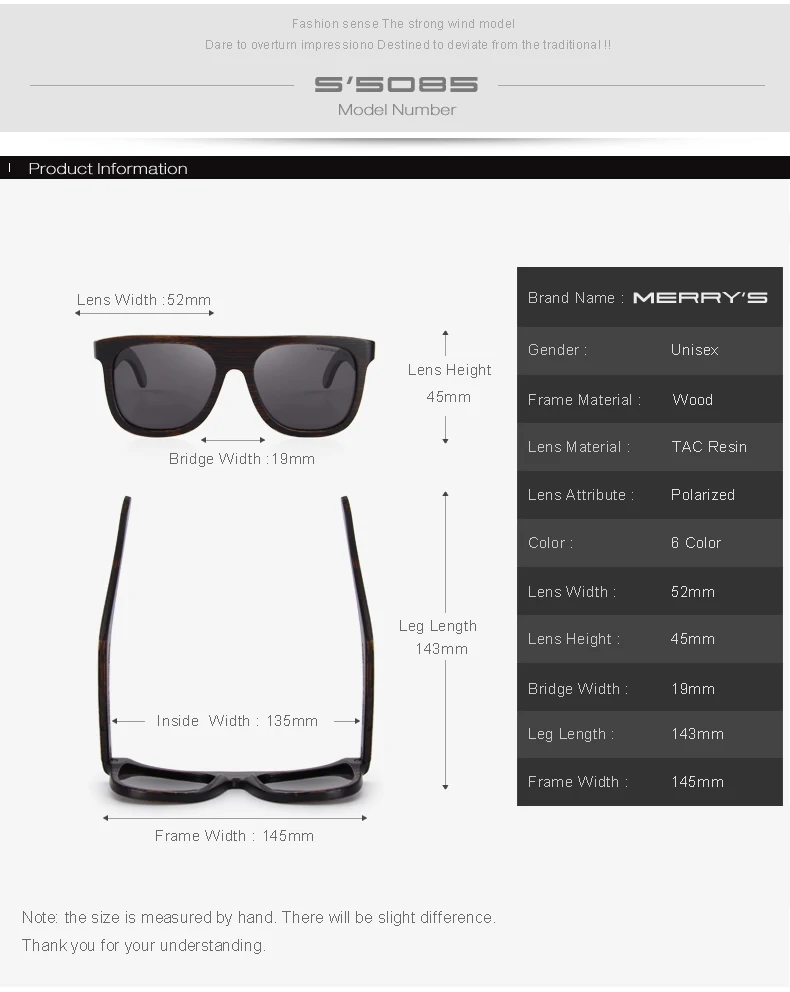Screen dimensions: 790x992
Task: Click 'Lens Width :52mm' label above the glasses
Action: click(x=144, y=300)
